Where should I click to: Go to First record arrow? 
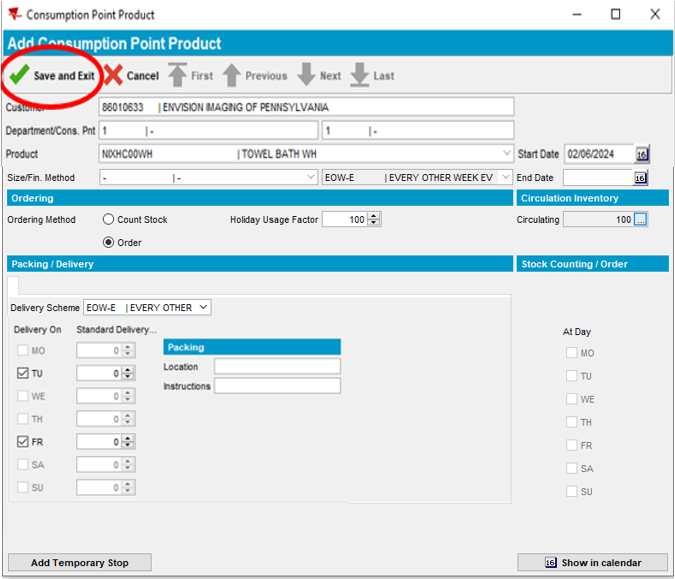pos(177,76)
